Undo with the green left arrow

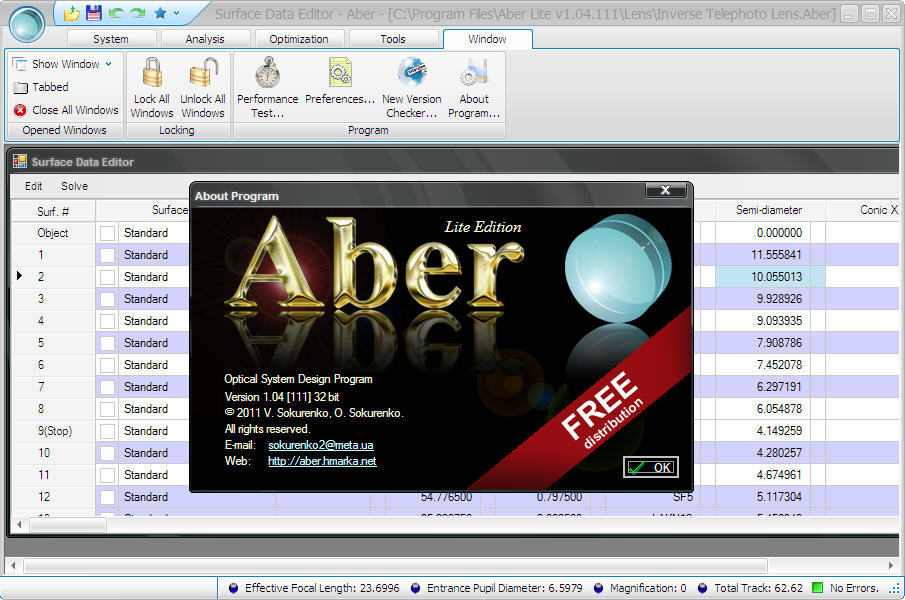coord(116,13)
